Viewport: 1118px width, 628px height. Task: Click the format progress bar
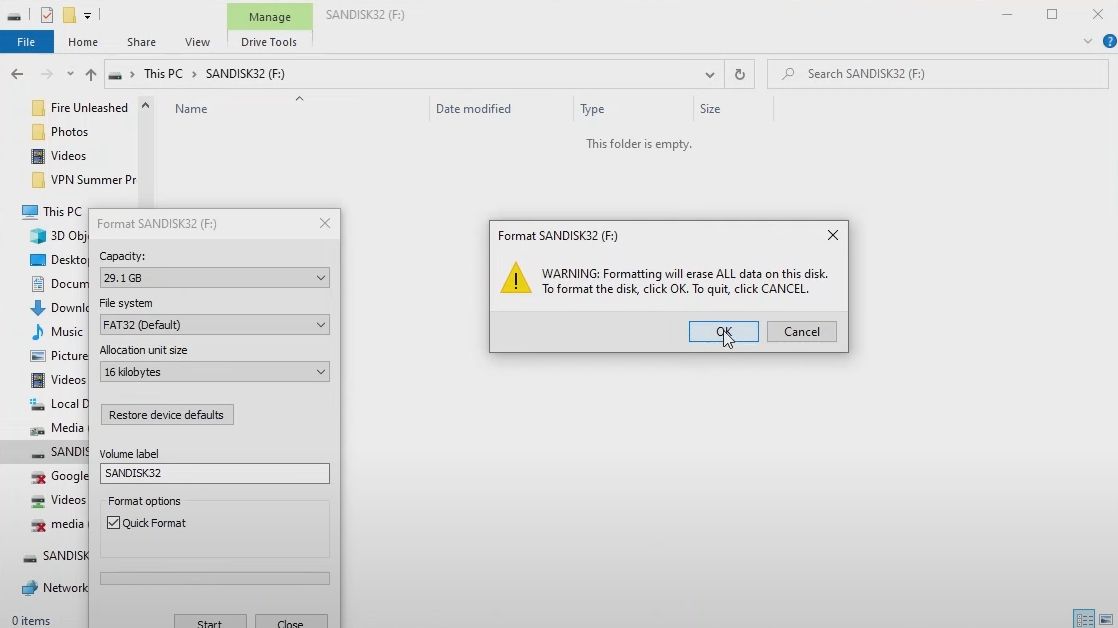click(214, 577)
